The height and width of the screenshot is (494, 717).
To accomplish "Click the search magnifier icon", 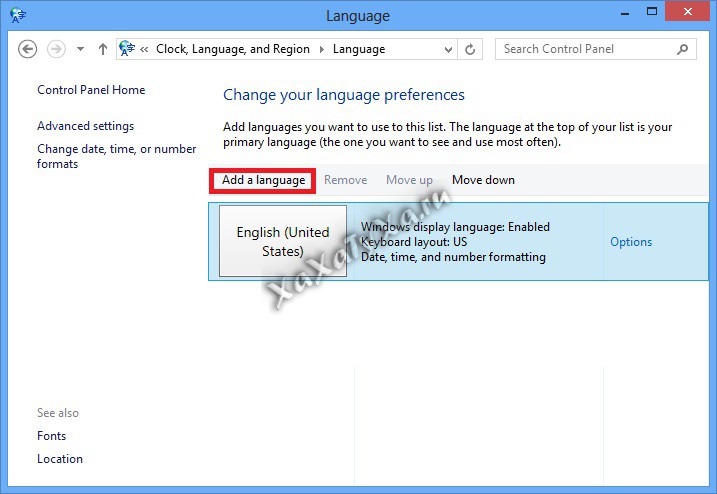I will coord(683,49).
